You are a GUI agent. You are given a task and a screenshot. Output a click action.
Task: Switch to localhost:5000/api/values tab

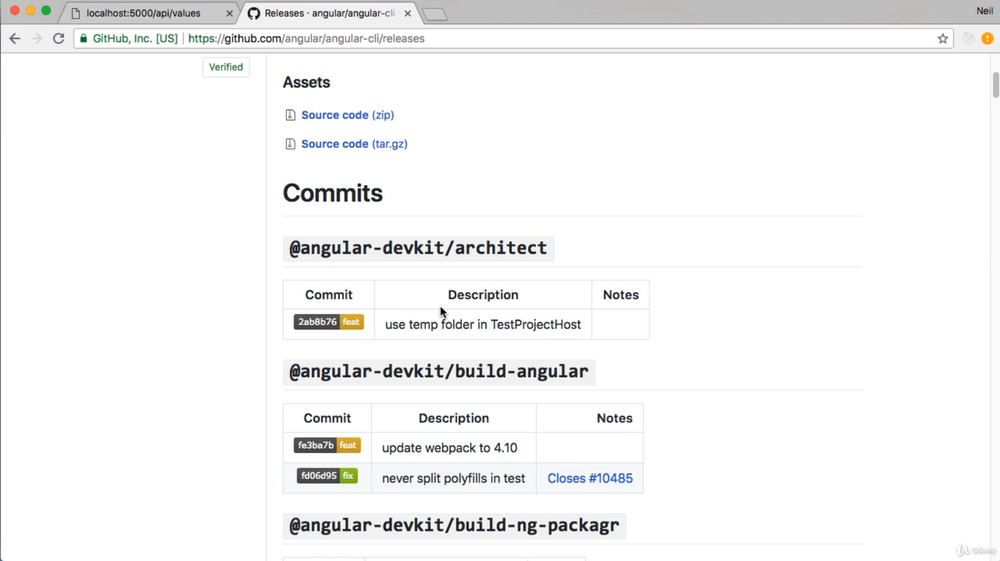click(x=143, y=13)
